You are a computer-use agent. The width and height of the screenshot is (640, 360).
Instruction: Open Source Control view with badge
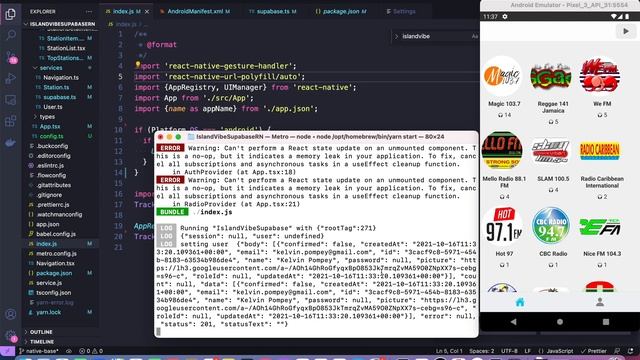click(11, 57)
